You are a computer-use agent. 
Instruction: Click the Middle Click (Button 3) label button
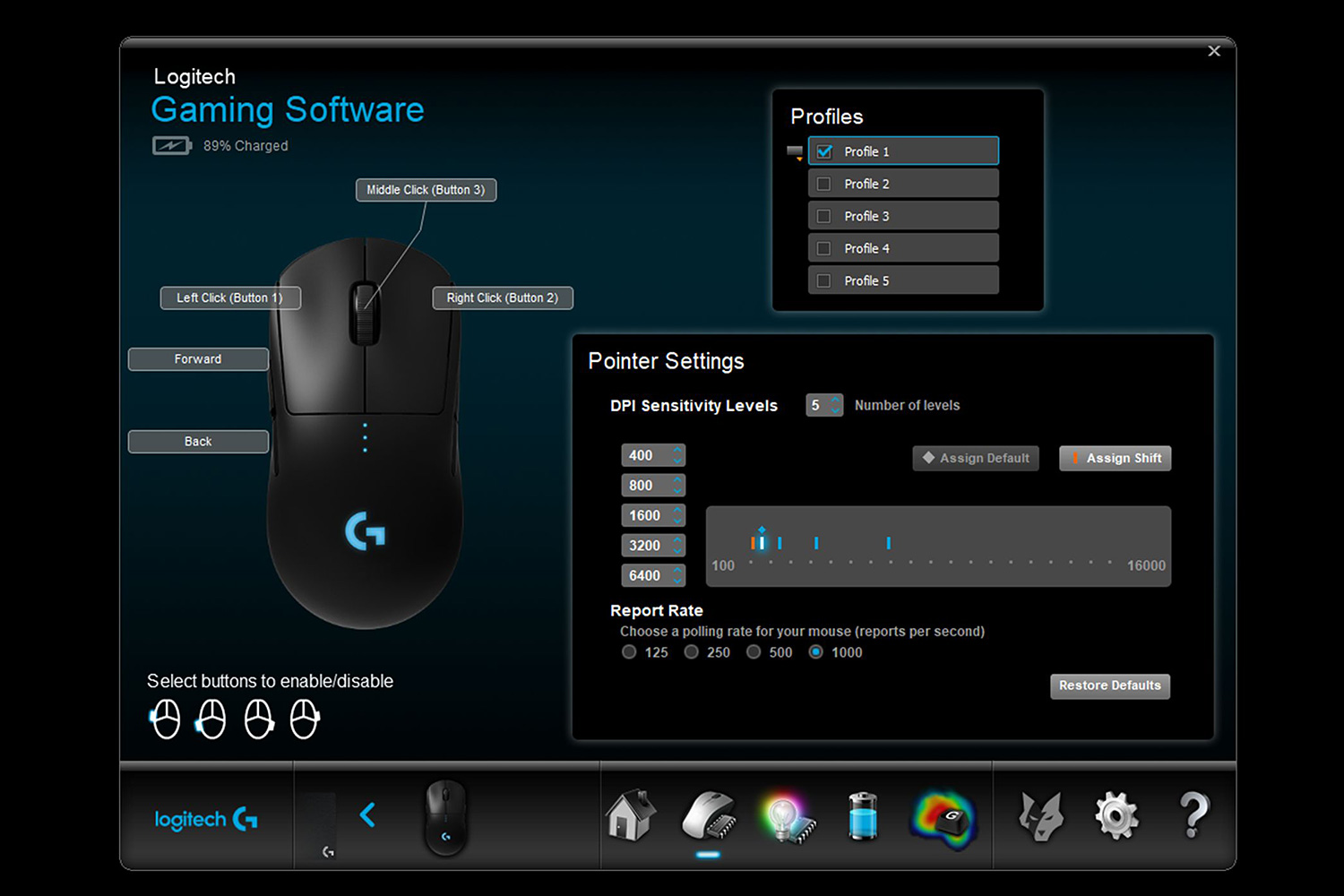pos(426,190)
